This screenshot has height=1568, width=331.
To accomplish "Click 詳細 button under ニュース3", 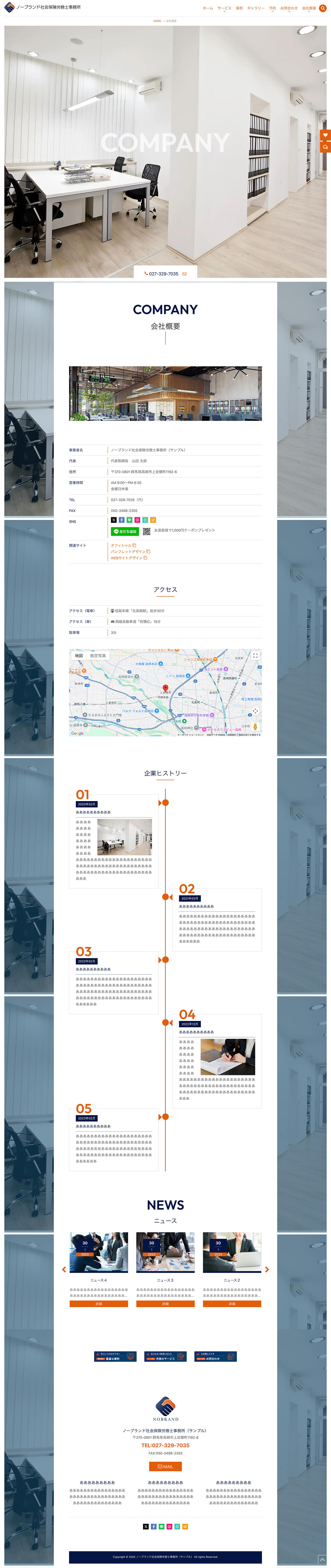I will point(165,1304).
